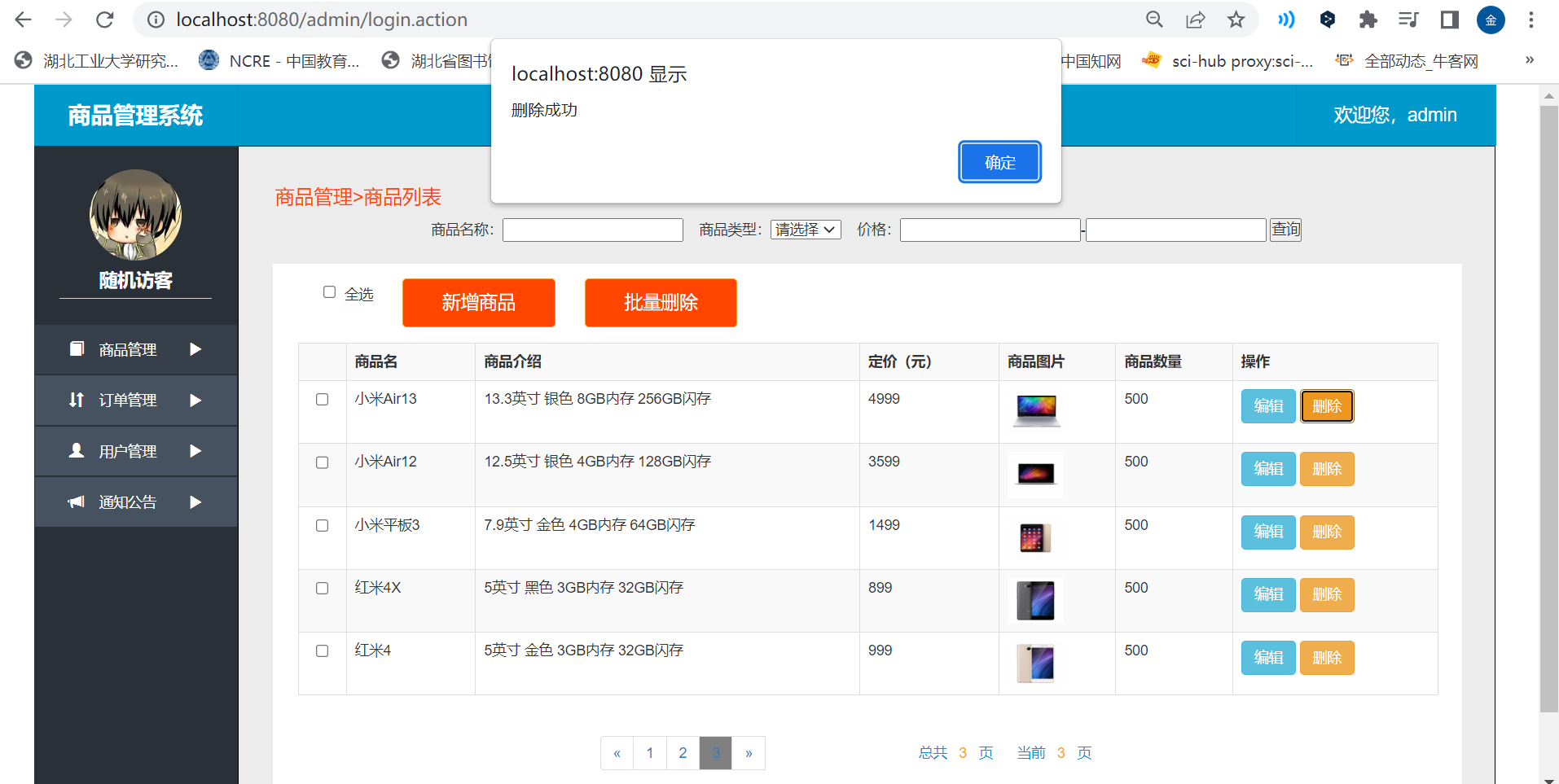Click the 小米Air13 laptop thumbnail

(1036, 410)
